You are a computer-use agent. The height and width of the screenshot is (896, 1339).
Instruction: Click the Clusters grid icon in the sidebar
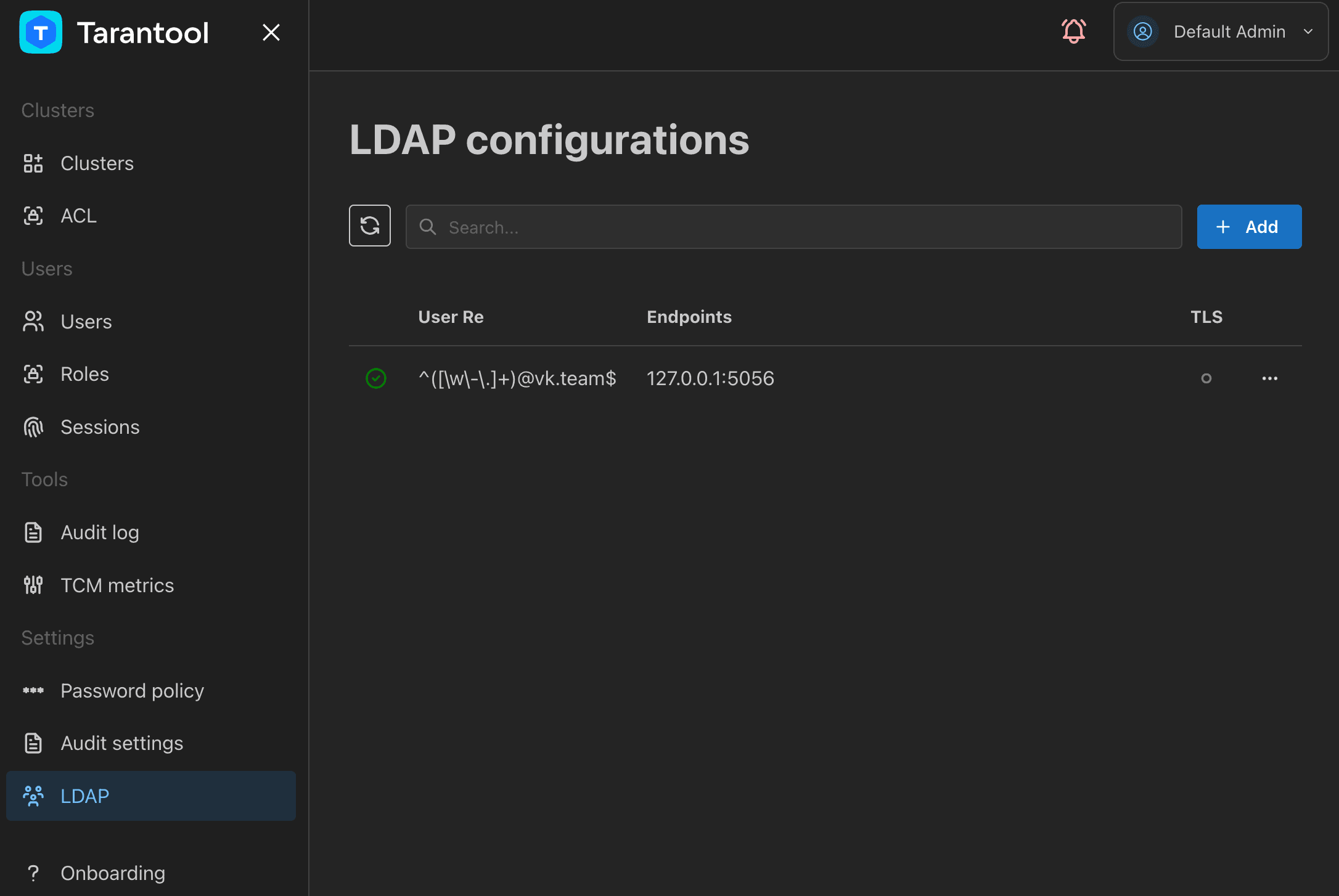click(x=33, y=163)
